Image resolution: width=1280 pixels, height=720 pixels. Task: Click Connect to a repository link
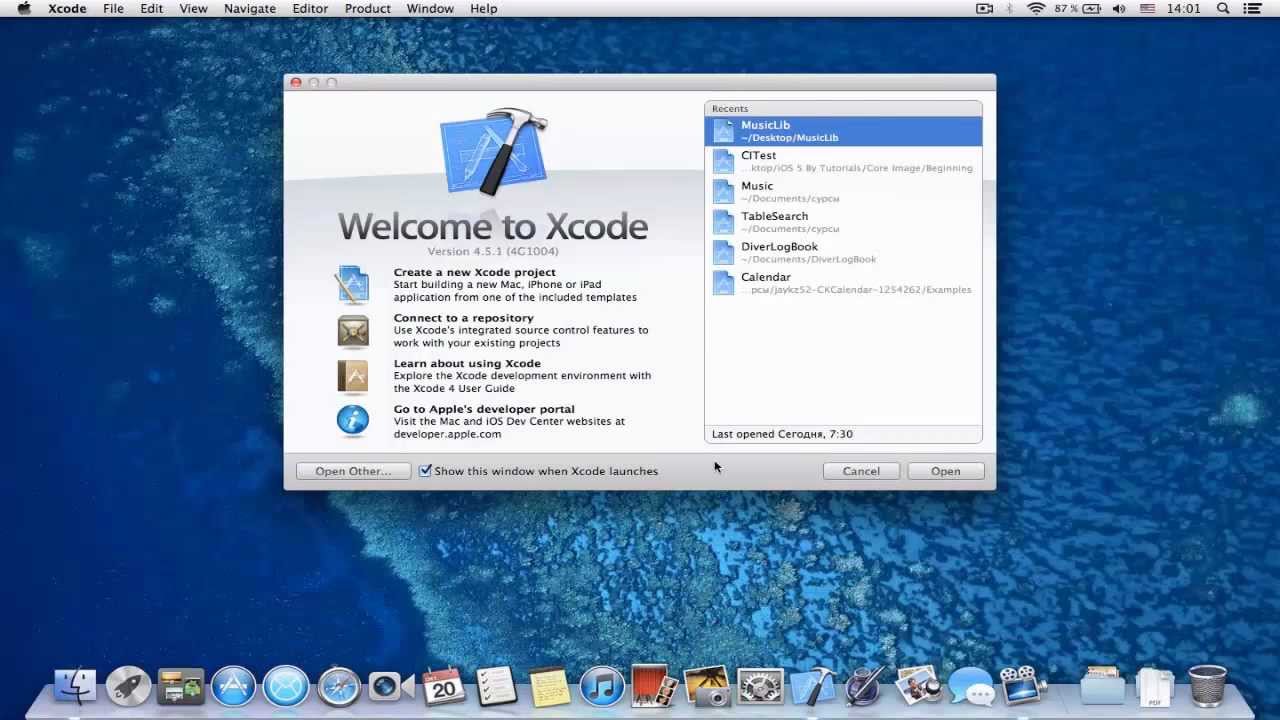pos(464,318)
